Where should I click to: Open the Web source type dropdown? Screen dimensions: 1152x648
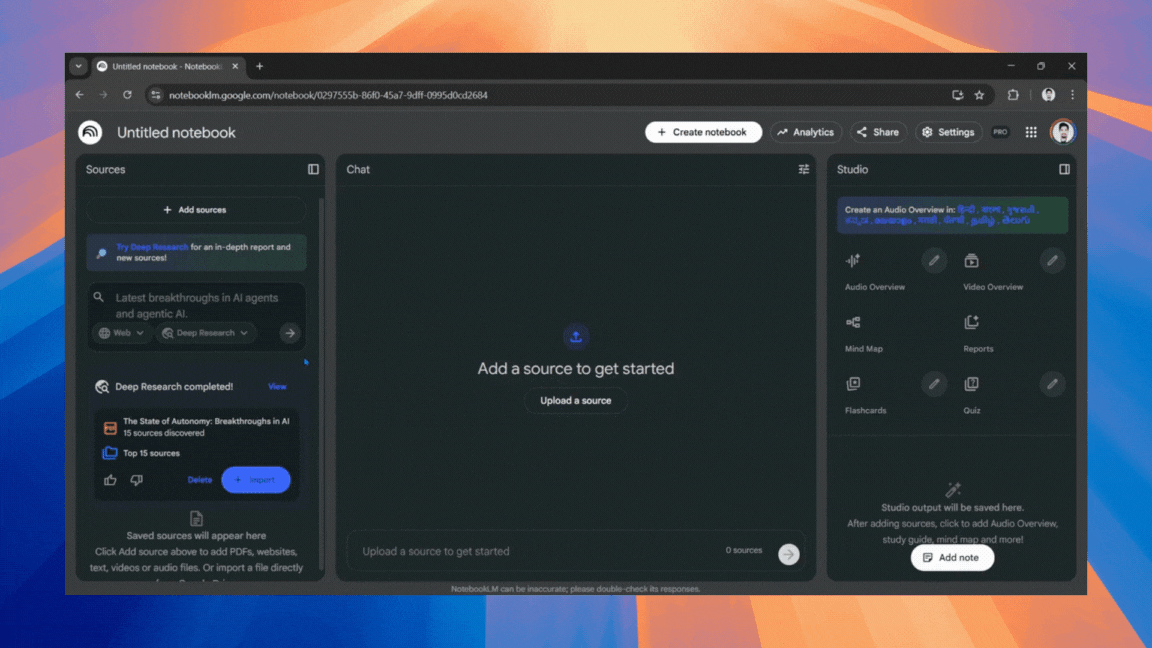click(x=121, y=333)
